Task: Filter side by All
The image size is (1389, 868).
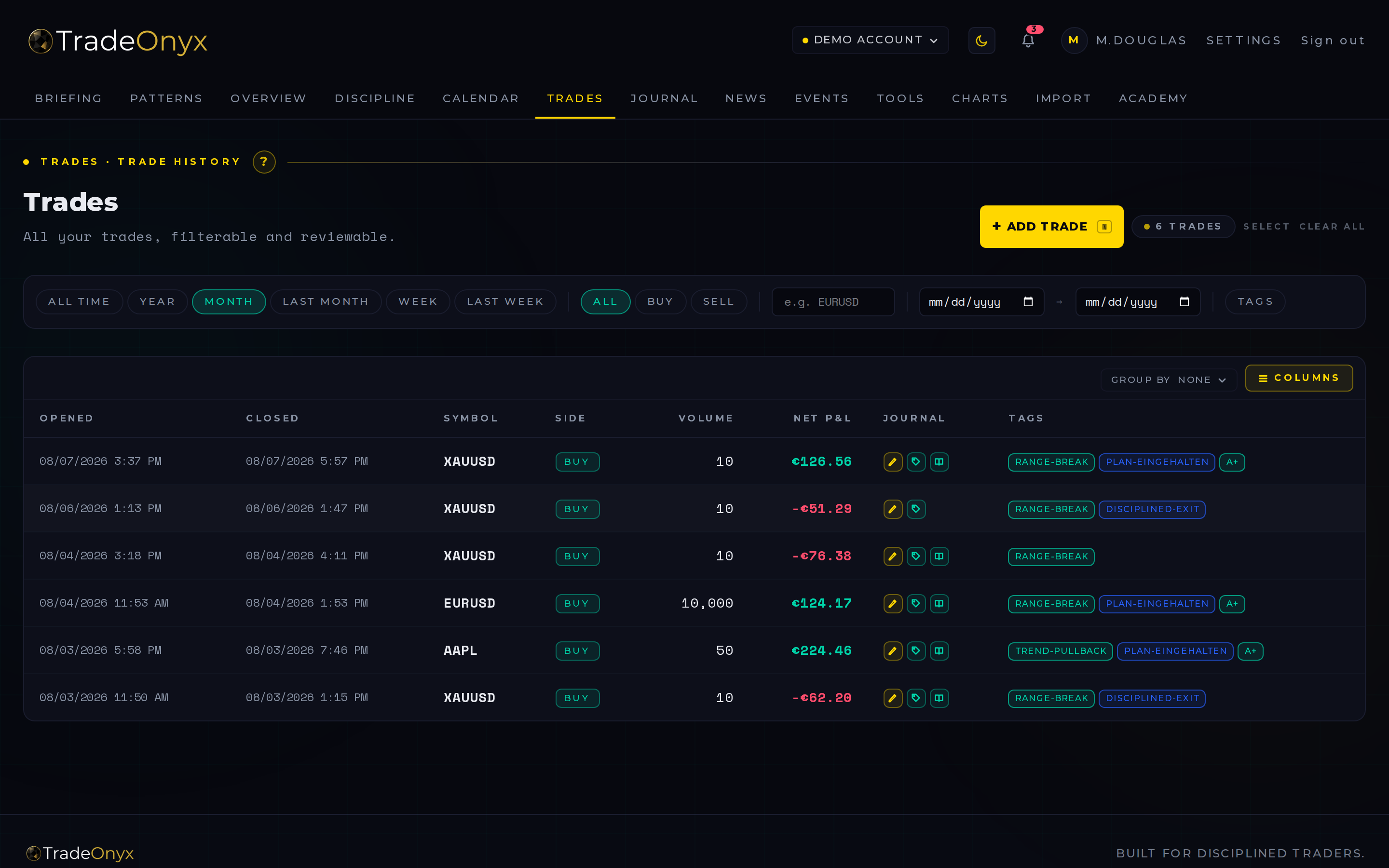Action: pyautogui.click(x=605, y=302)
